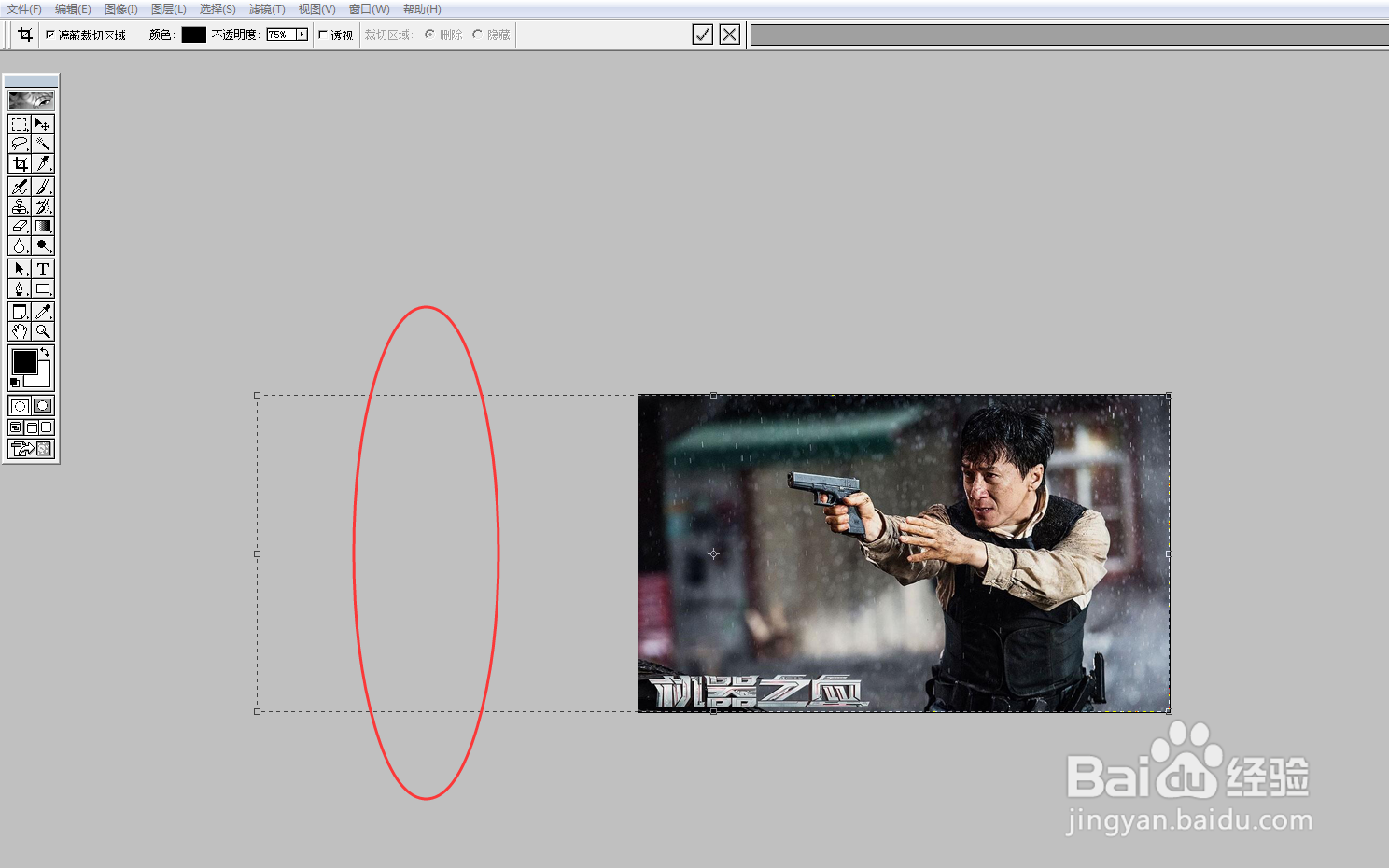Select the Eraser tool
Viewport: 1389px width, 868px height.
pos(20,226)
